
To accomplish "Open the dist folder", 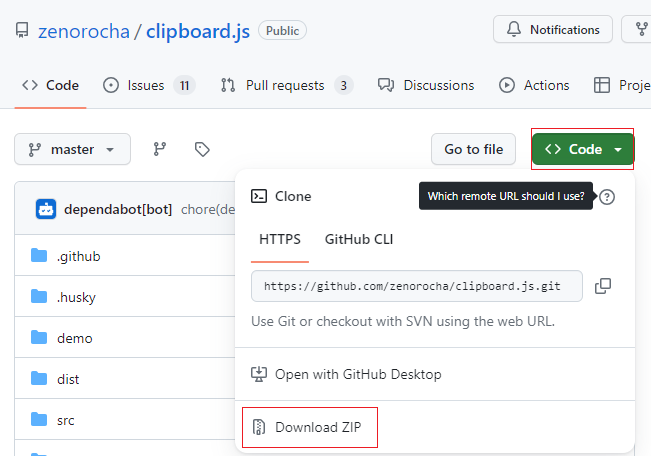I will point(68,379).
